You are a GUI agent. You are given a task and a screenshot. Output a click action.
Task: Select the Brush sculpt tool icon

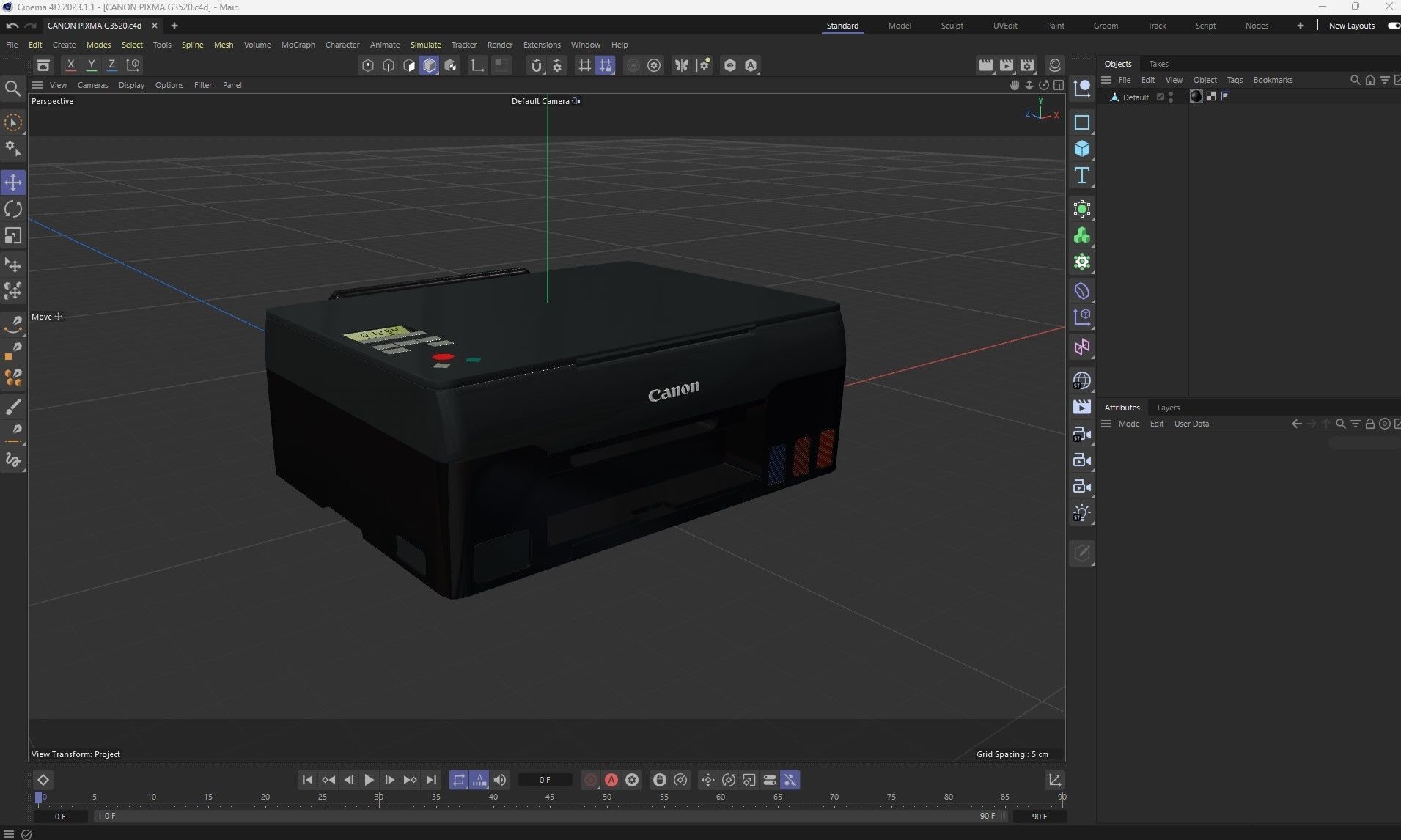pos(13,407)
